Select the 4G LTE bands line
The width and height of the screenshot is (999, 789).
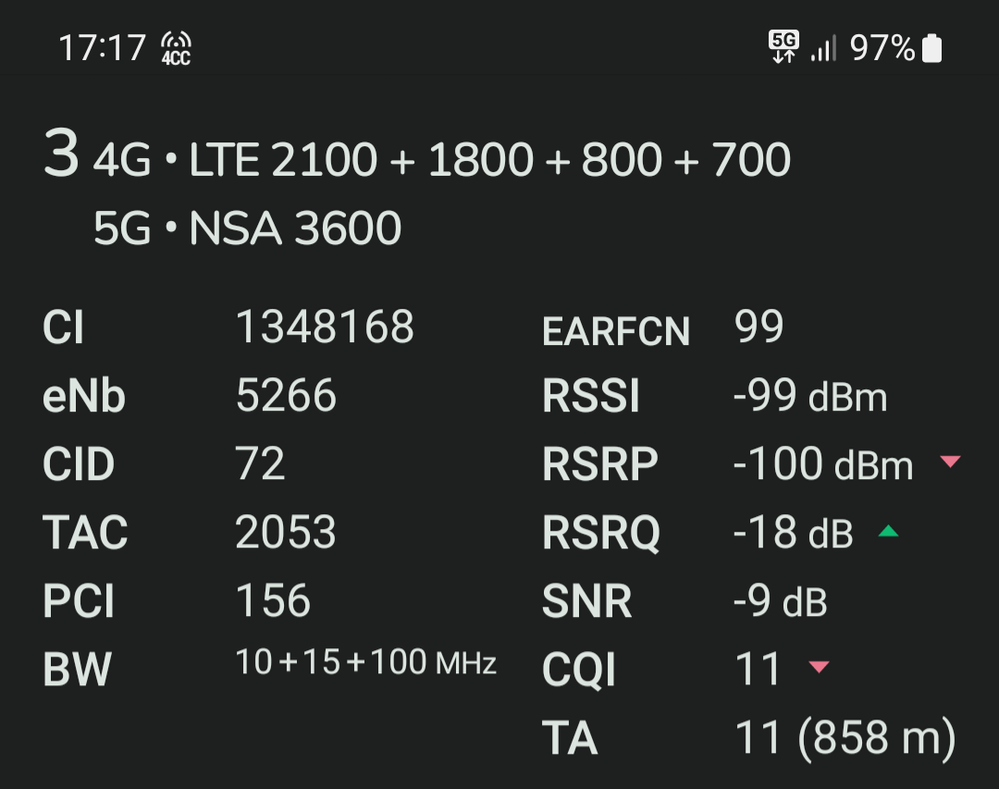[442, 159]
